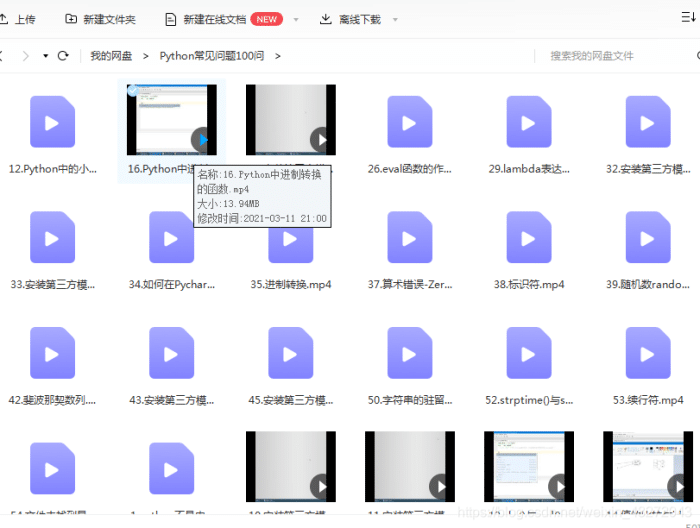Click the file name 38.标识符.mp4

(529, 285)
